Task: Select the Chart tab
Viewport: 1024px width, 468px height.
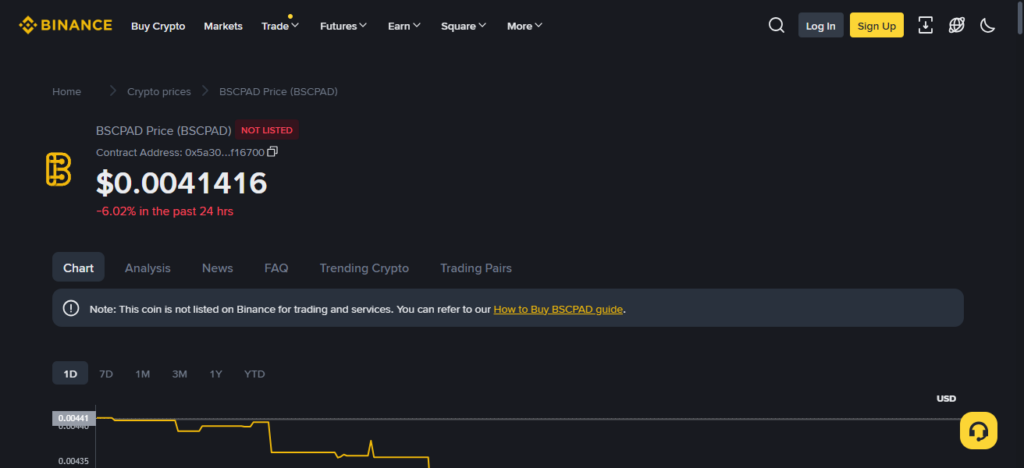Action: tap(78, 268)
